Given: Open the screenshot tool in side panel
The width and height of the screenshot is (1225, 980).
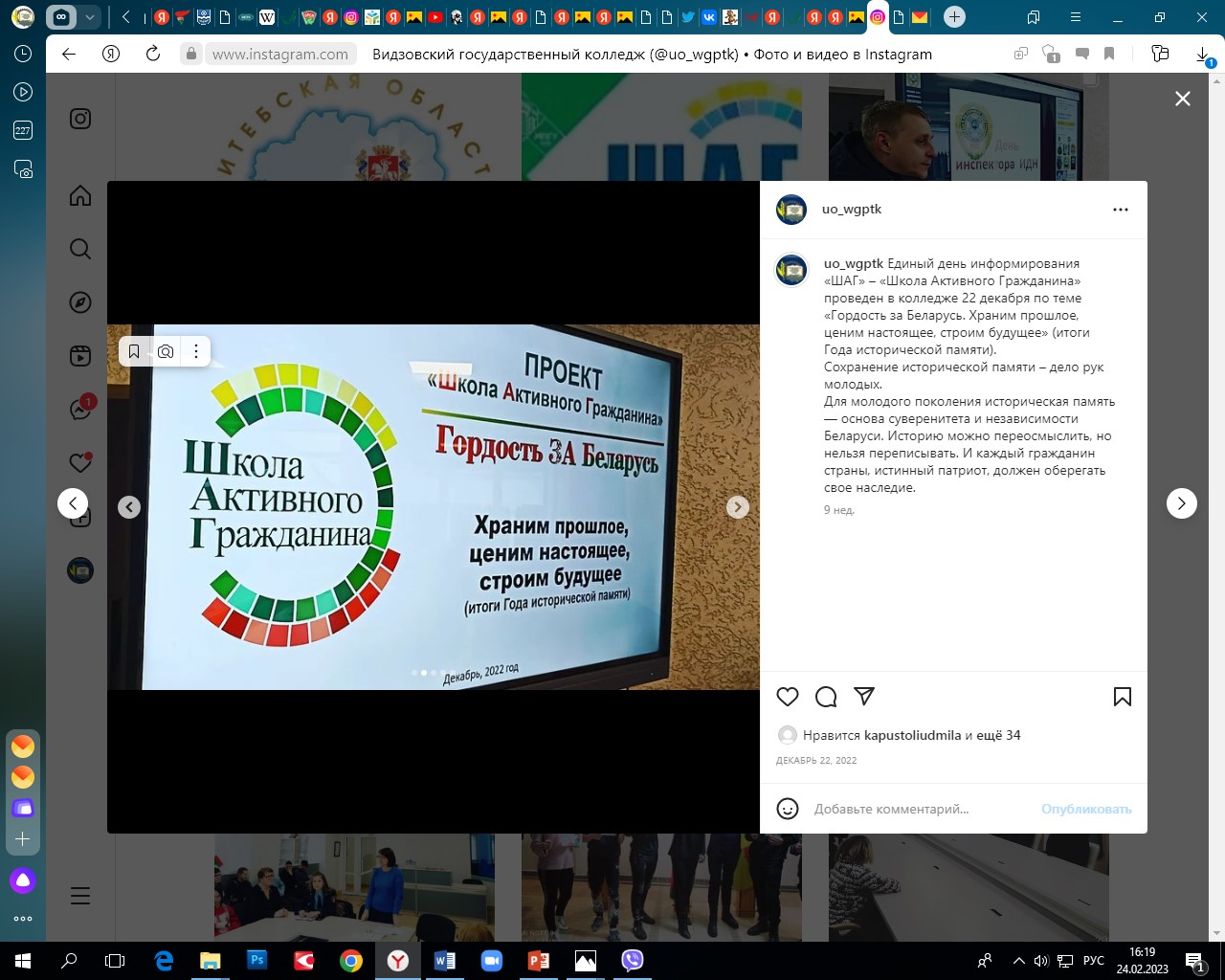Looking at the screenshot, I should [23, 169].
